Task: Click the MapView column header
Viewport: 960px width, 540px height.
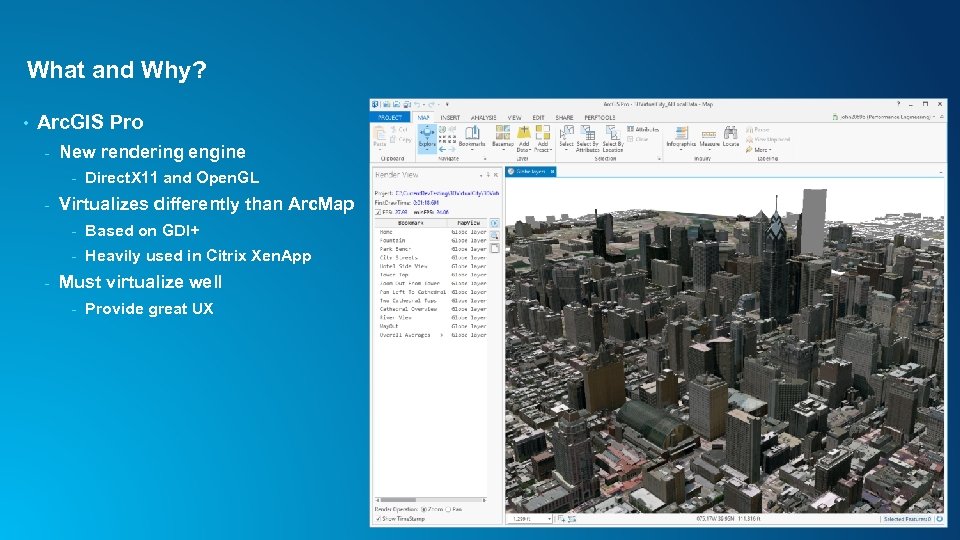Action: pyautogui.click(x=467, y=223)
